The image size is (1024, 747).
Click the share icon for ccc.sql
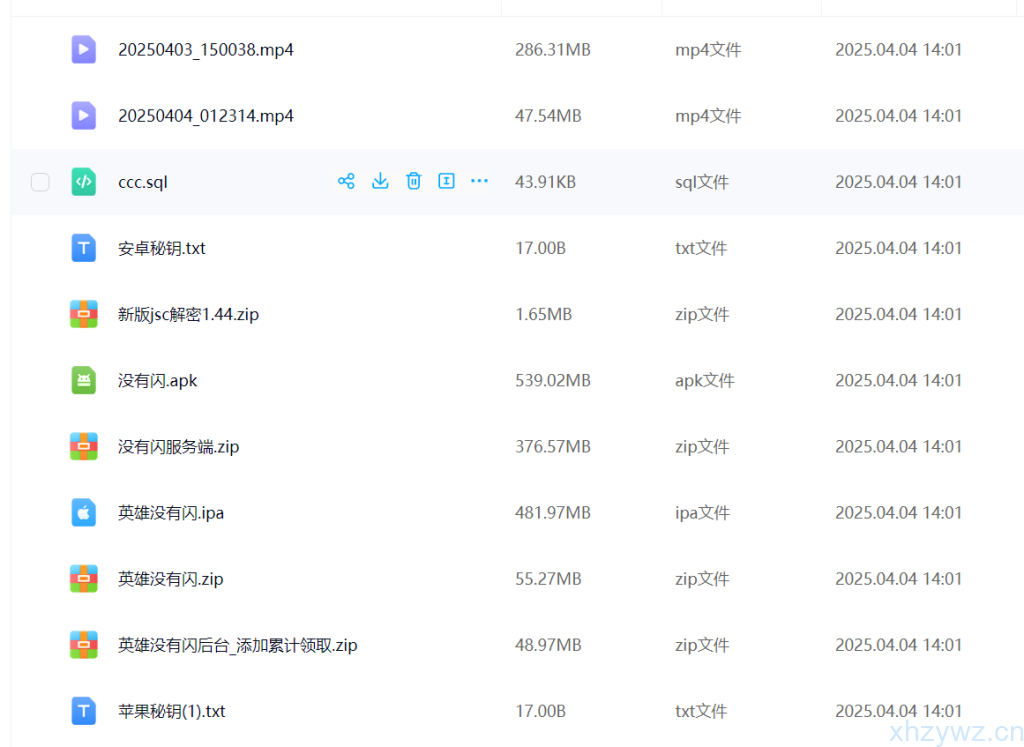[346, 181]
